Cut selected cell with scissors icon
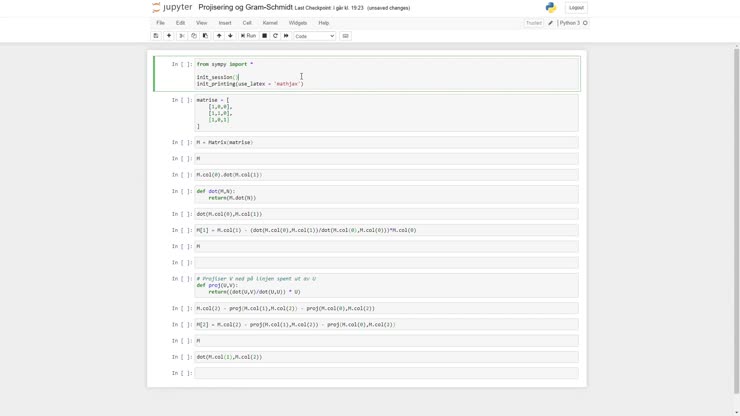 pyautogui.click(x=182, y=36)
